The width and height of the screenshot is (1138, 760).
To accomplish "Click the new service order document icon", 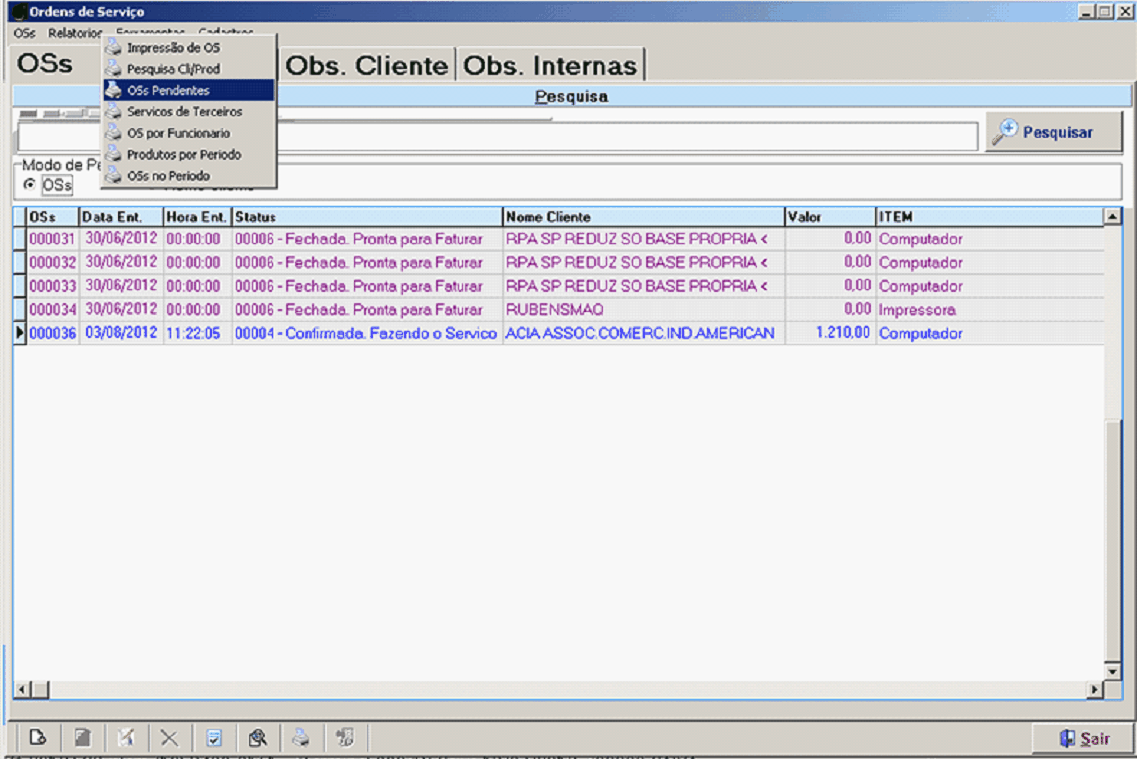I will tap(38, 738).
